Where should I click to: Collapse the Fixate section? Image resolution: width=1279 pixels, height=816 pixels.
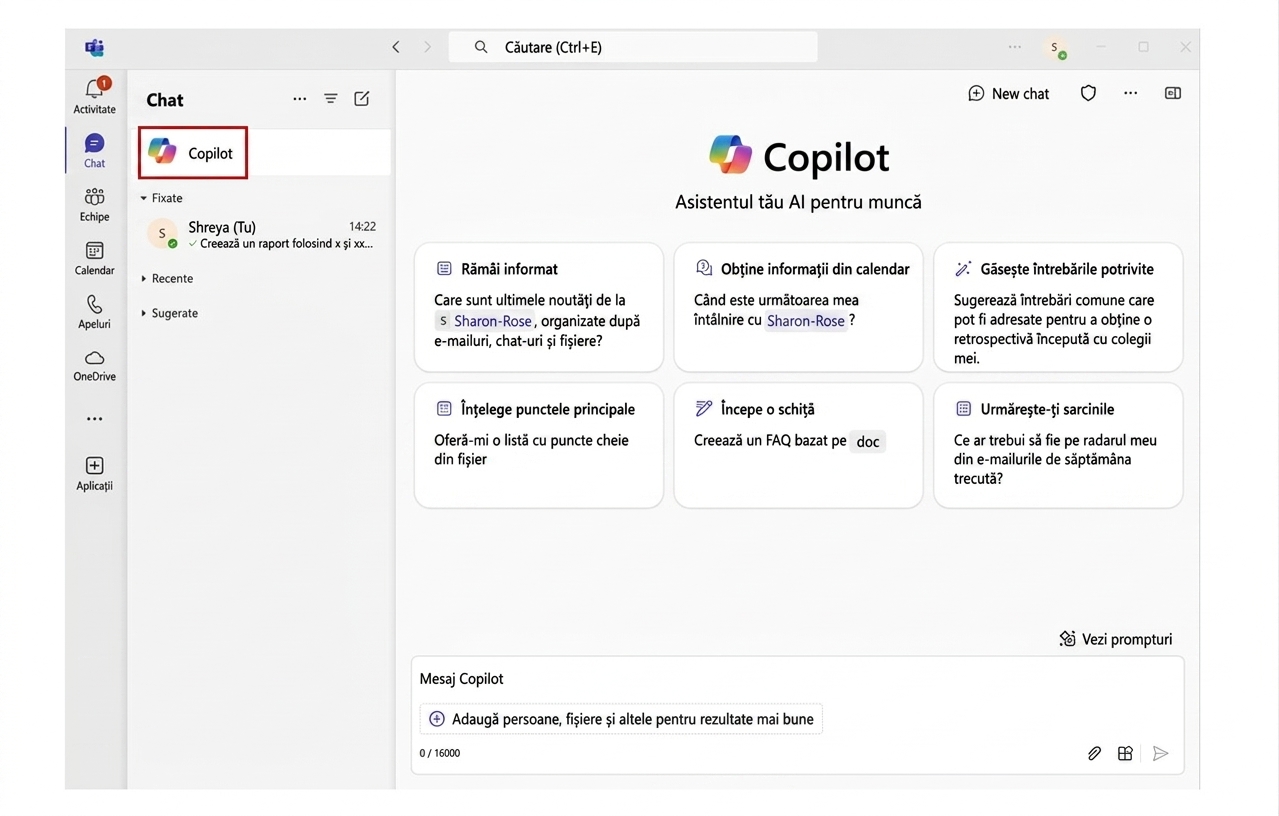(161, 198)
